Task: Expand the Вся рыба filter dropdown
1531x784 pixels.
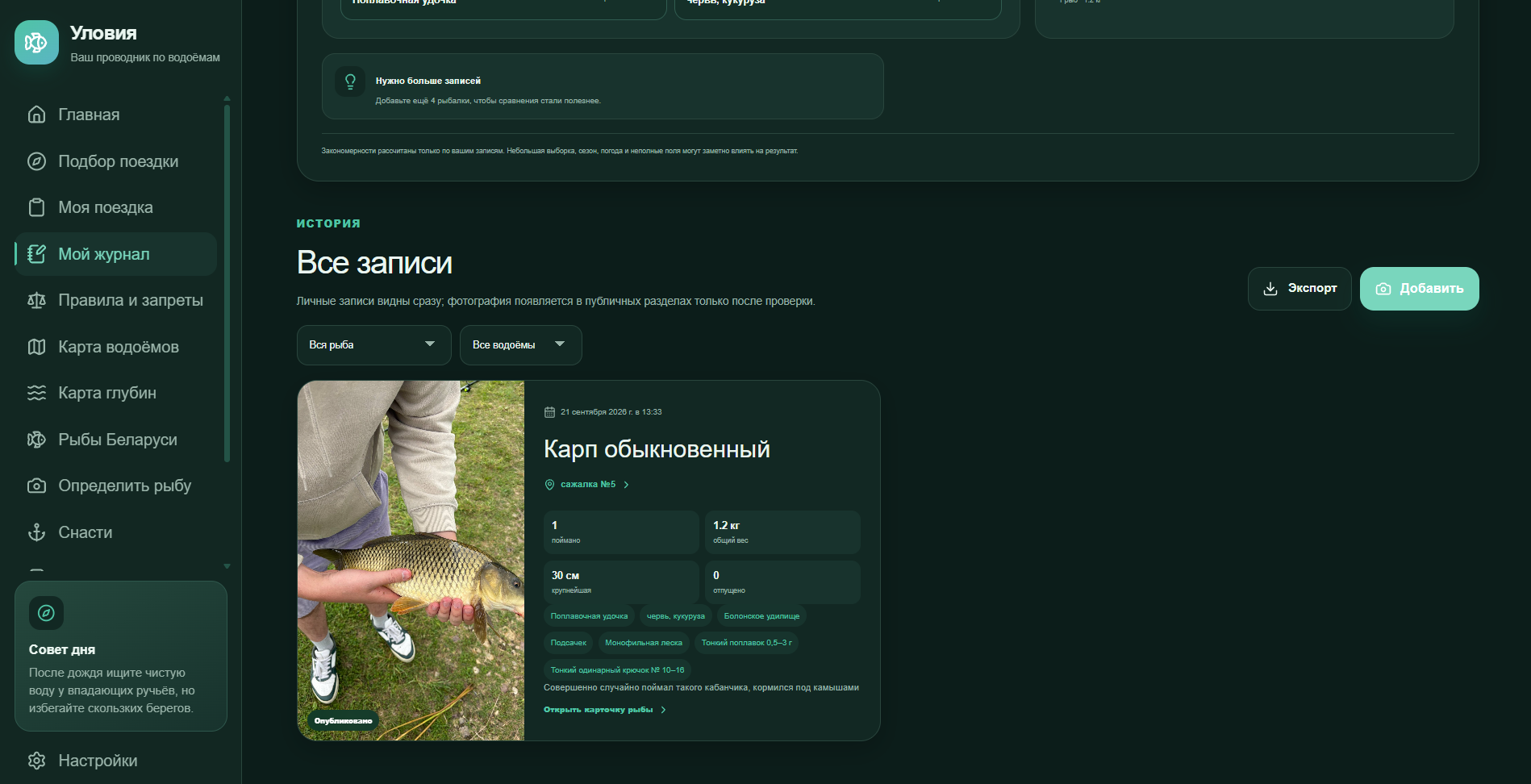Action: tap(373, 345)
